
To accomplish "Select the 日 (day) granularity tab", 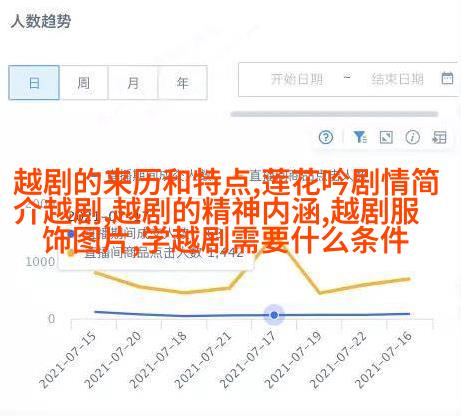I will point(34,83).
